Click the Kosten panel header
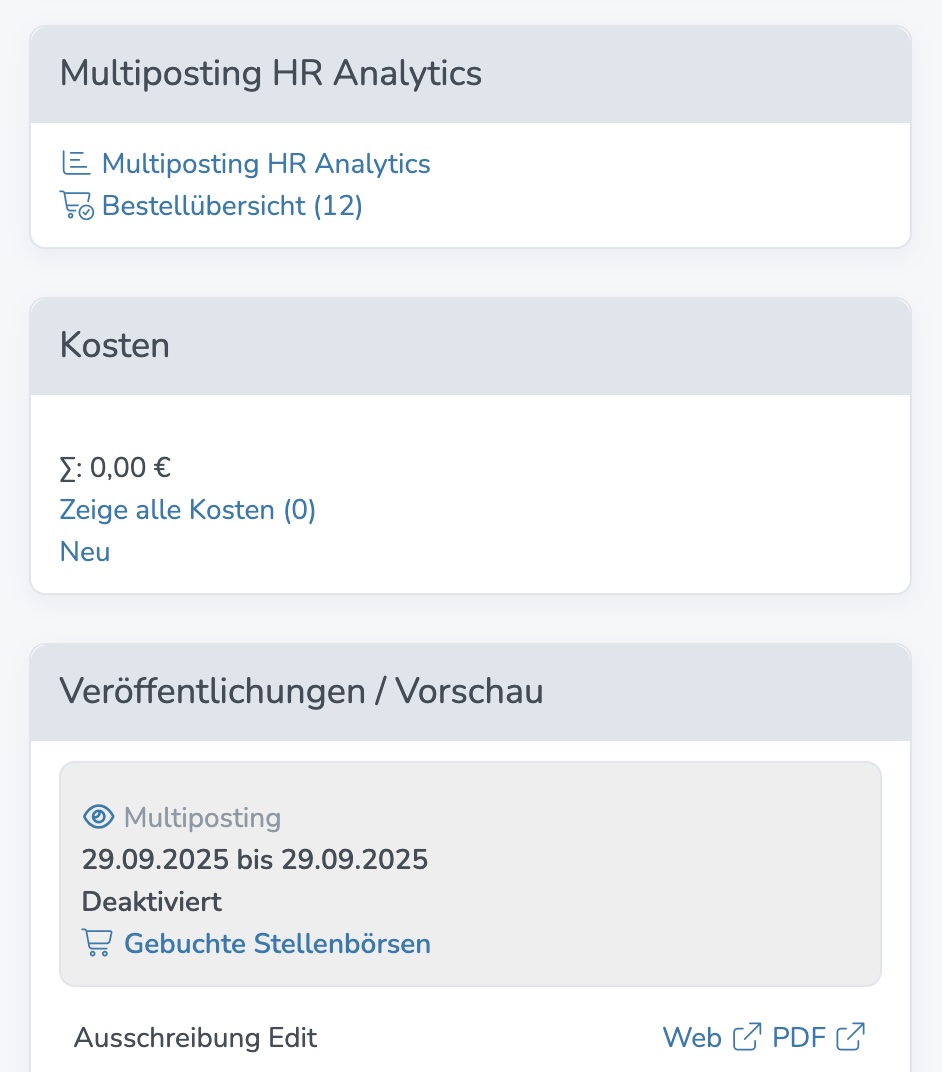The image size is (942, 1072). pyautogui.click(x=114, y=345)
